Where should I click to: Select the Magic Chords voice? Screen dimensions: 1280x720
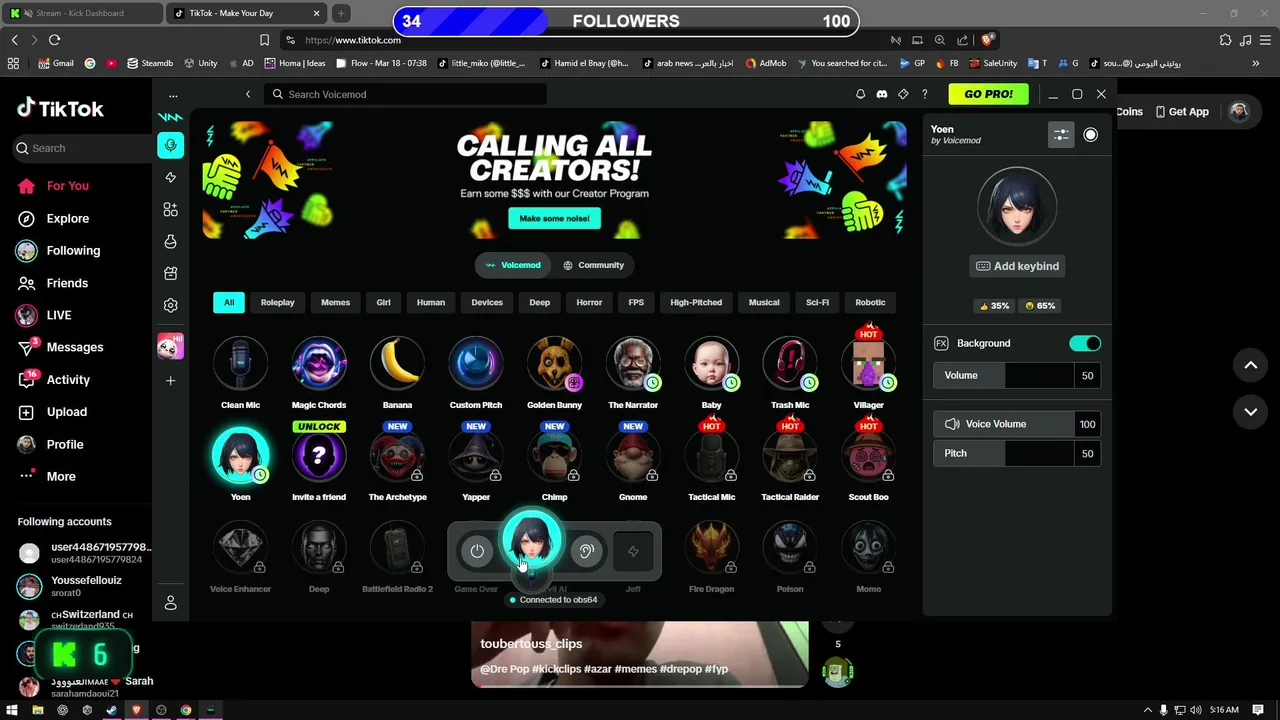click(319, 374)
